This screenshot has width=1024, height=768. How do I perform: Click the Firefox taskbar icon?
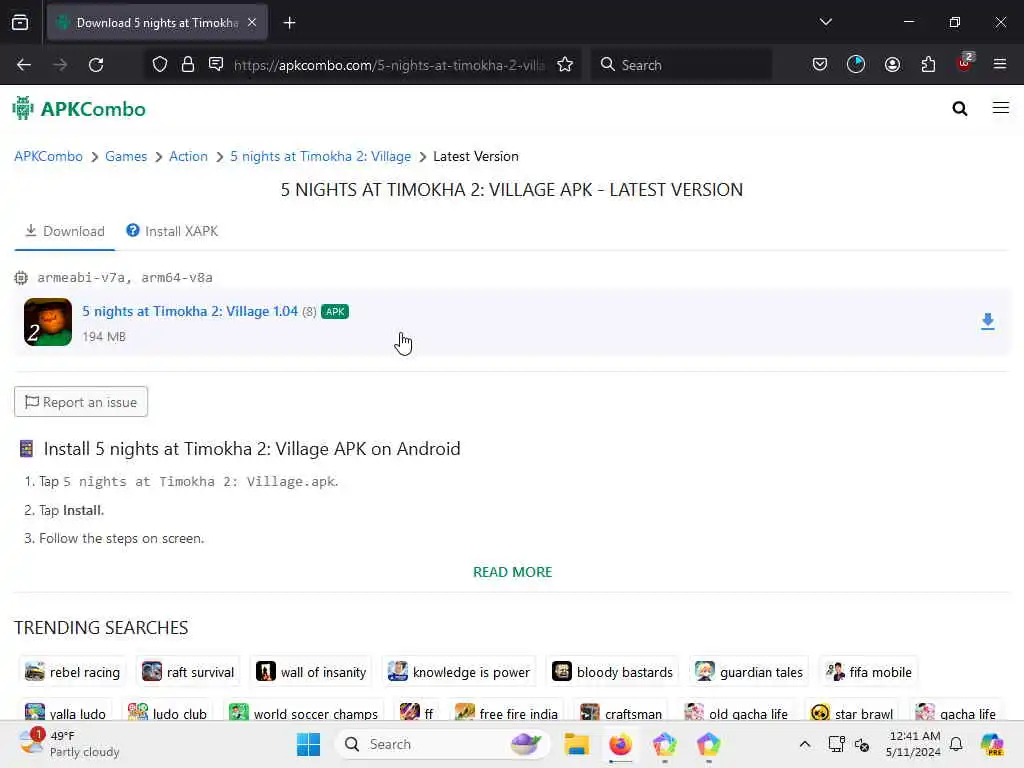click(x=620, y=744)
